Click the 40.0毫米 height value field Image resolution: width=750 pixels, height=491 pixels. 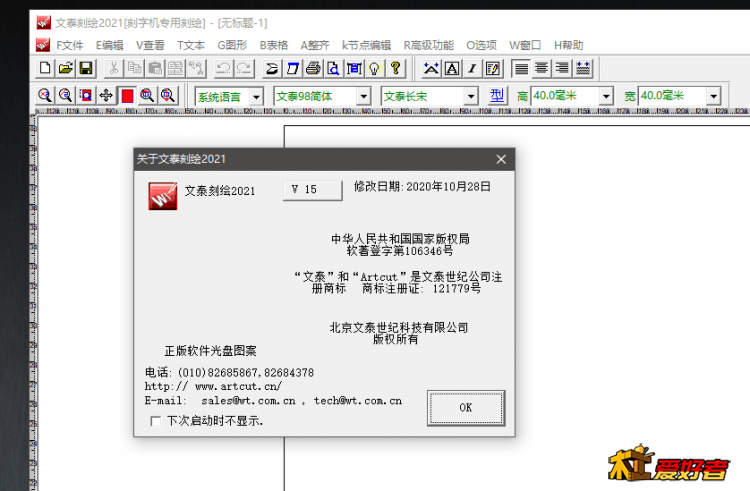[x=566, y=96]
